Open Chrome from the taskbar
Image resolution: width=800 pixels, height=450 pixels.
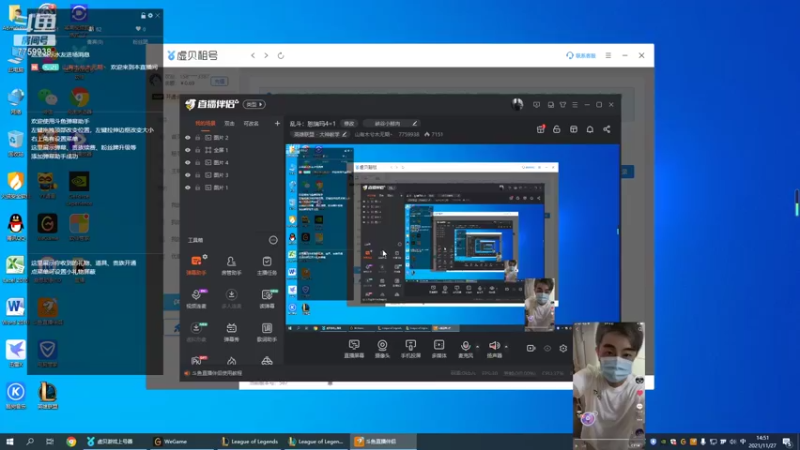(x=71, y=441)
